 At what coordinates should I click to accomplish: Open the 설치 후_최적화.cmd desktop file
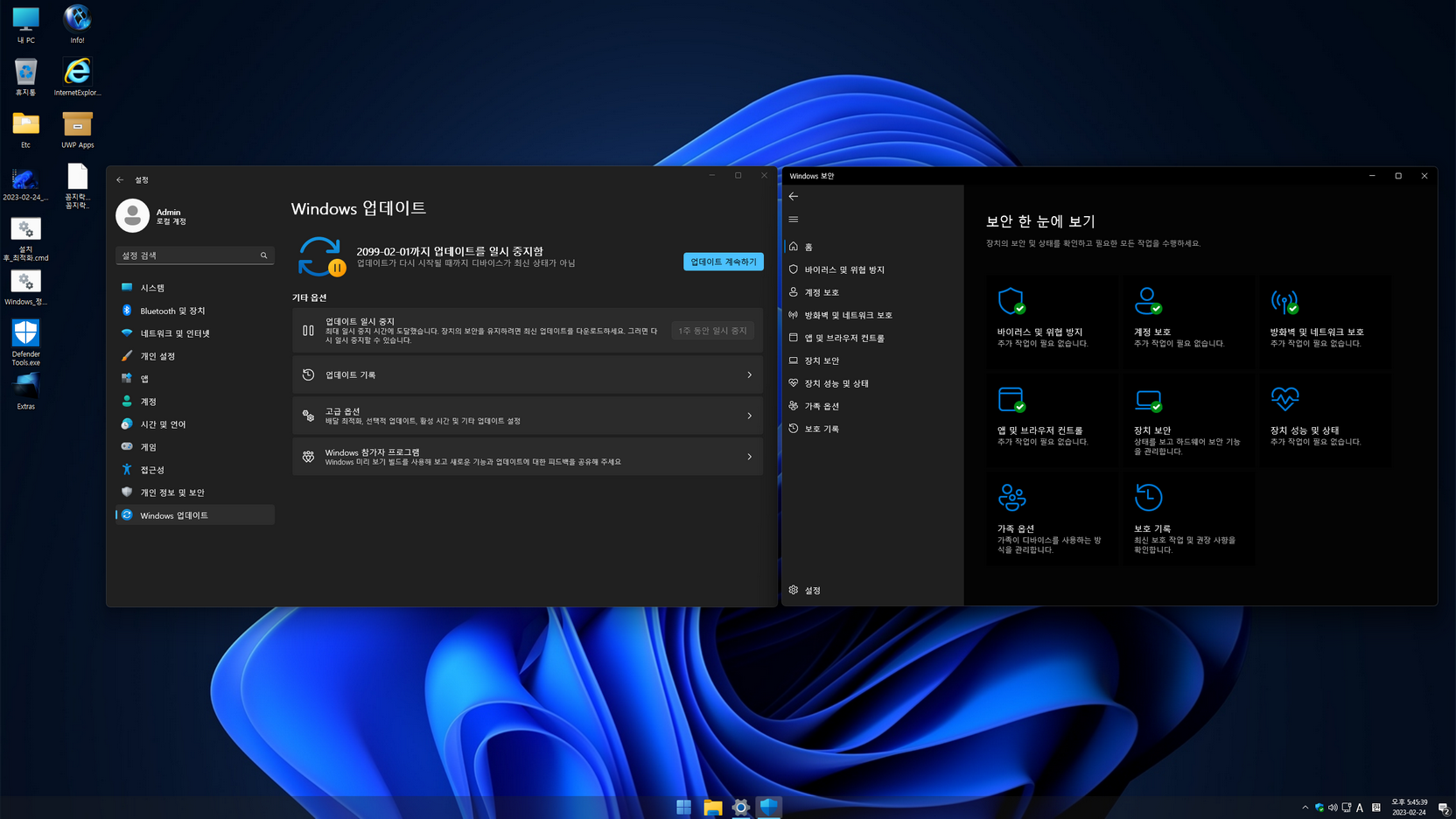[25, 240]
